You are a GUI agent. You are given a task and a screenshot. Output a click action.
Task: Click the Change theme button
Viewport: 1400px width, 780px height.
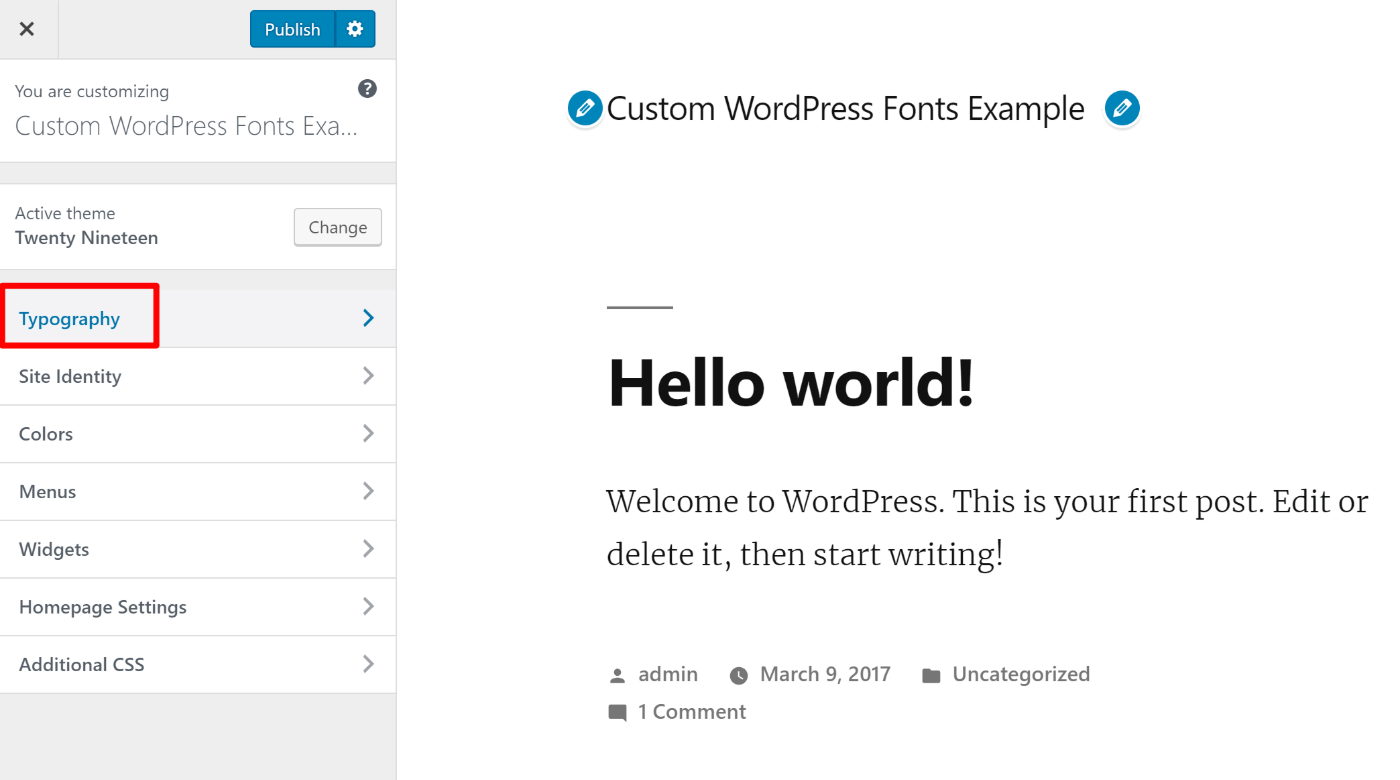[x=337, y=227]
